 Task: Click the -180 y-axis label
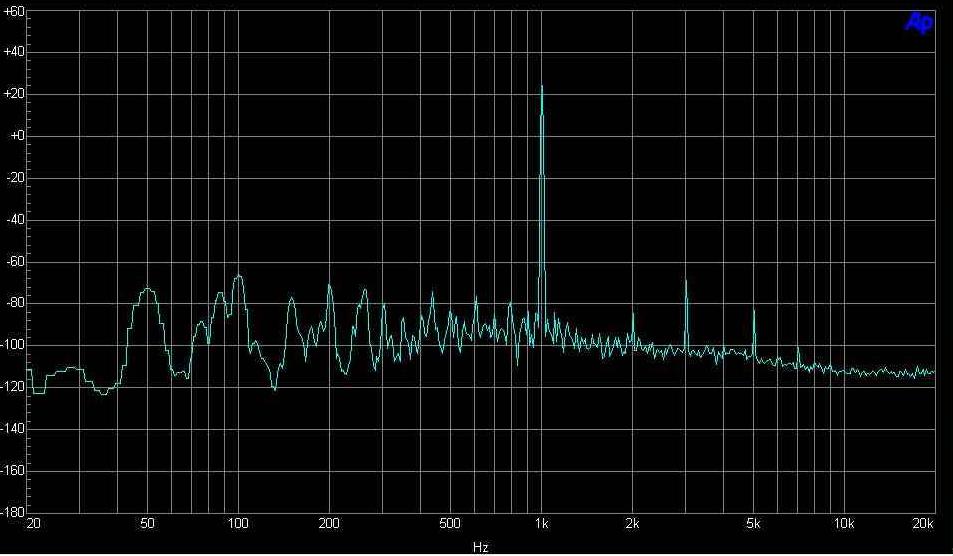click(x=13, y=512)
